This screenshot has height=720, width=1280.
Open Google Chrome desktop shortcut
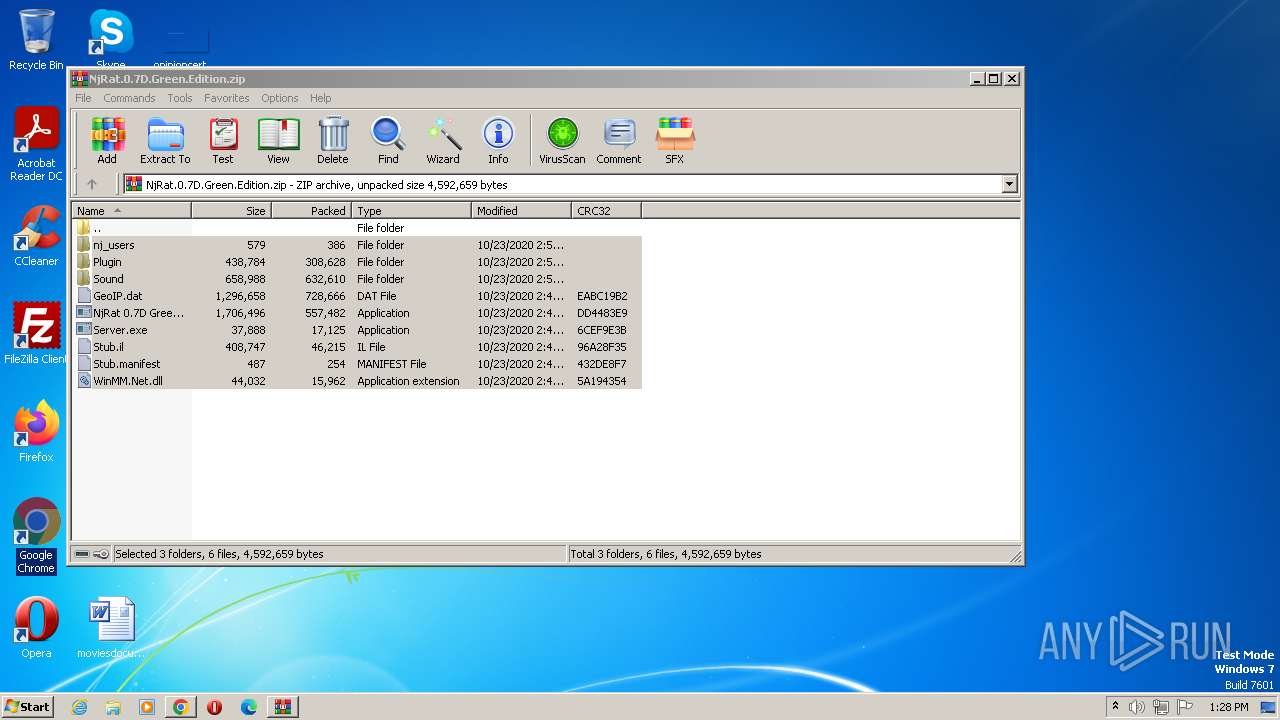(36, 536)
